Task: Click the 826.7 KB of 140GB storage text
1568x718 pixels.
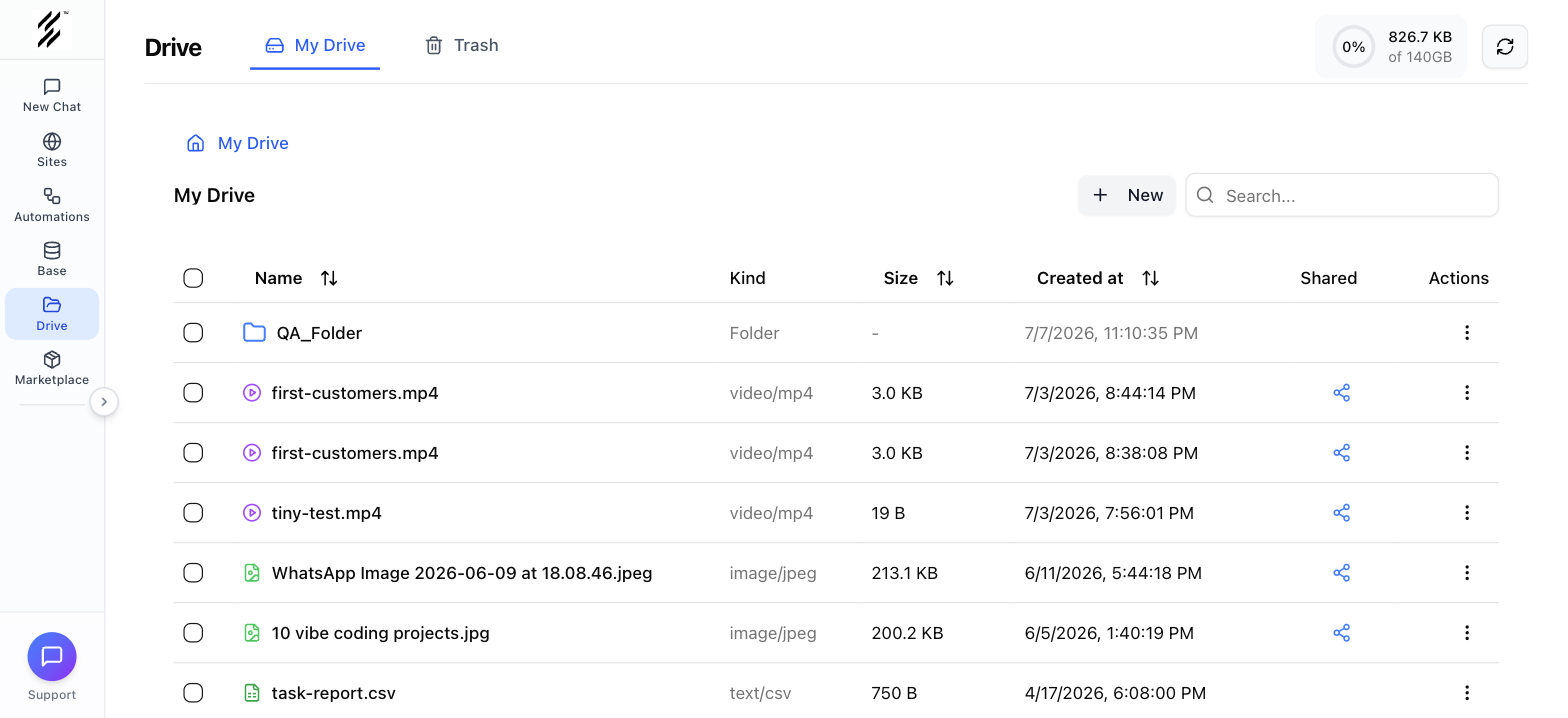Action: pos(1420,47)
